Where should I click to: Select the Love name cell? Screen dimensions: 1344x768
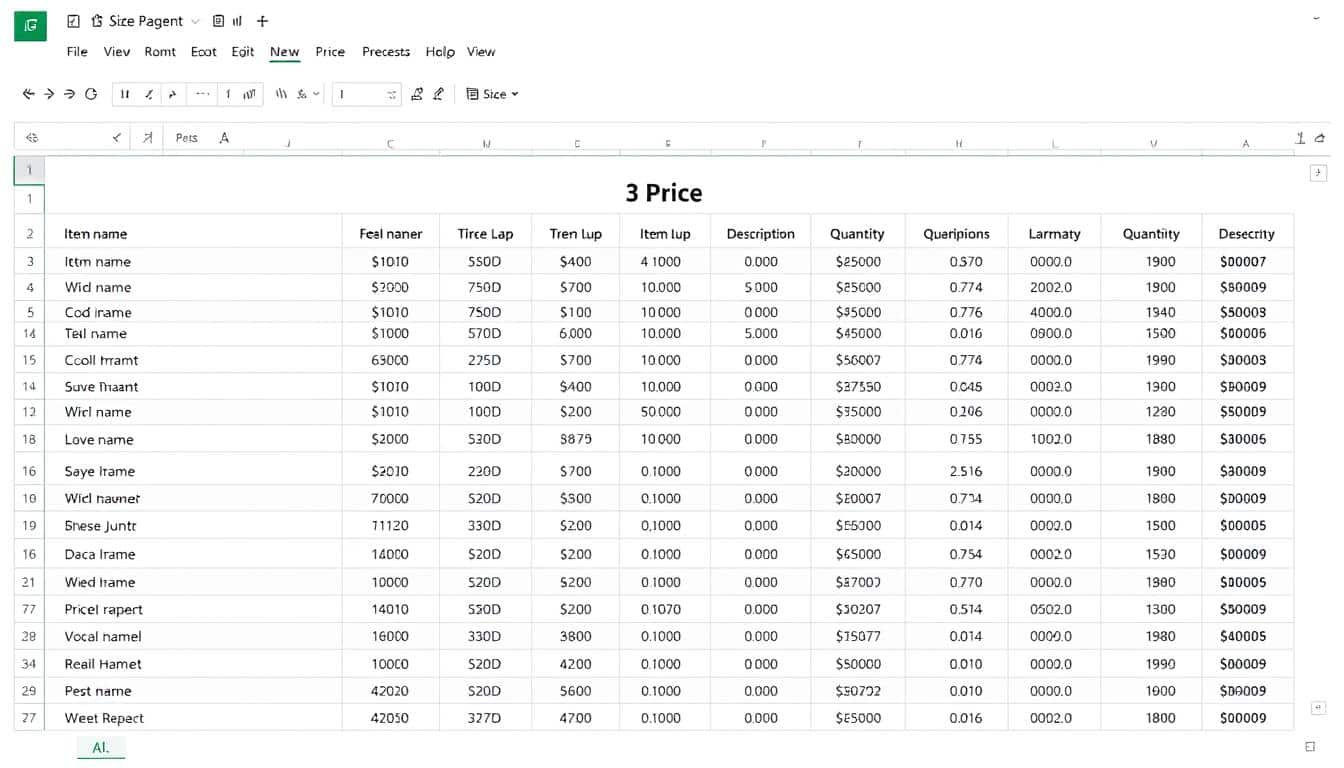click(193, 439)
